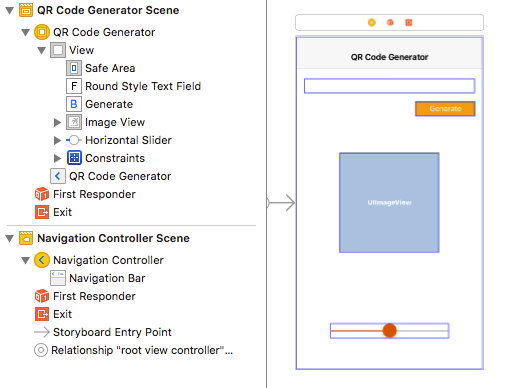This screenshot has width=512, height=388.
Task: Click the red Exit icon in scene dock
Action: [x=409, y=22]
